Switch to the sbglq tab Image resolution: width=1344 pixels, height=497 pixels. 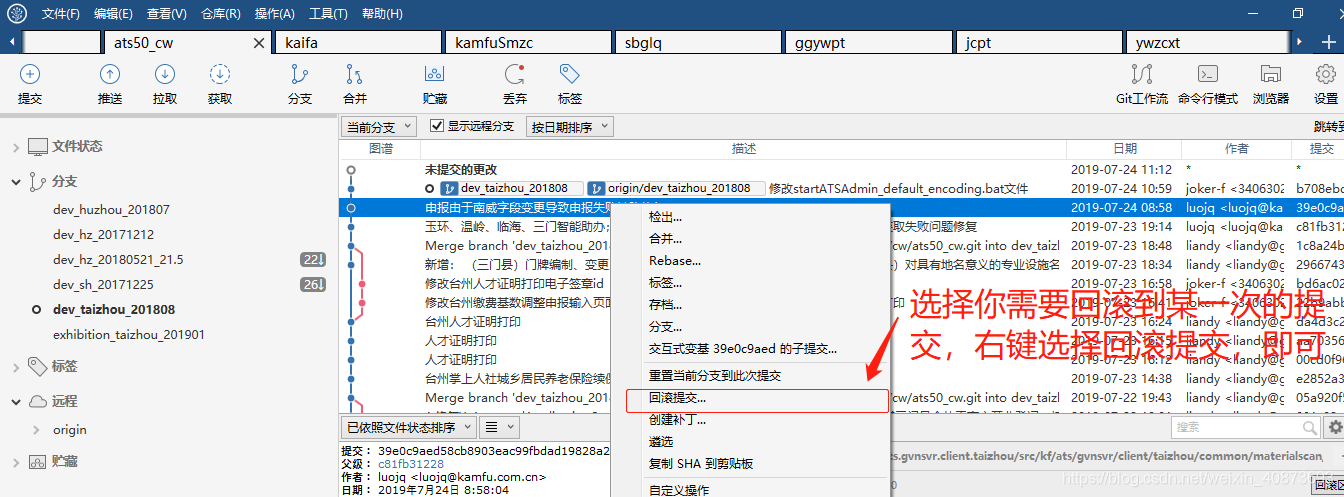(698, 43)
